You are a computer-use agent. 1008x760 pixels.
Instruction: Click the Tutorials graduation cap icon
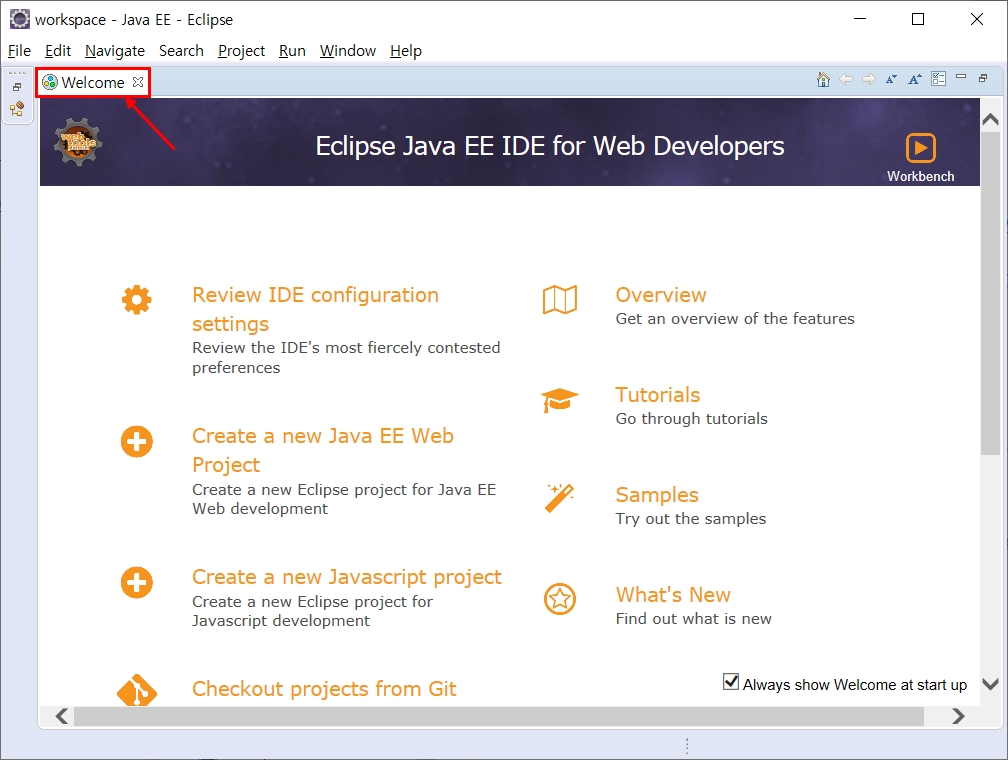point(560,400)
